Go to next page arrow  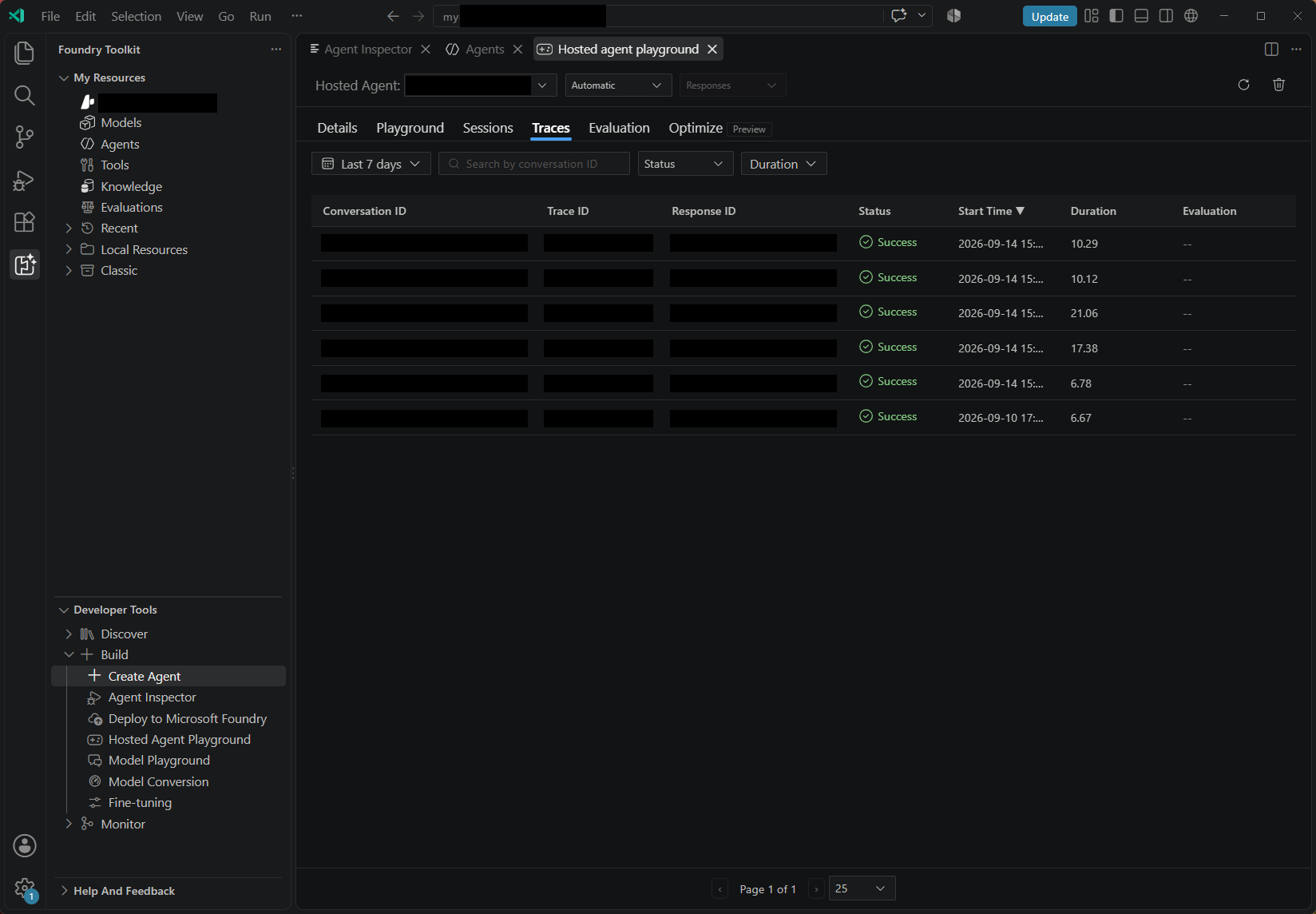tap(816, 888)
